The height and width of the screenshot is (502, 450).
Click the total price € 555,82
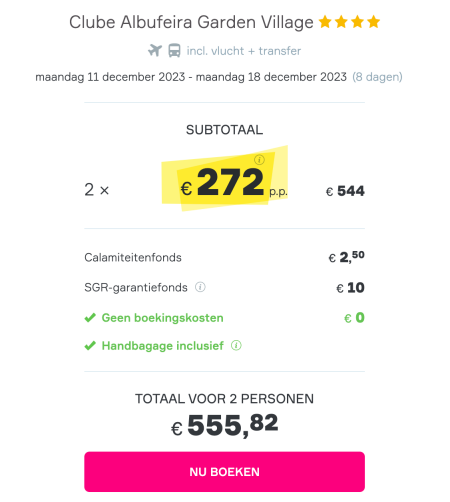pyautogui.click(x=224, y=425)
